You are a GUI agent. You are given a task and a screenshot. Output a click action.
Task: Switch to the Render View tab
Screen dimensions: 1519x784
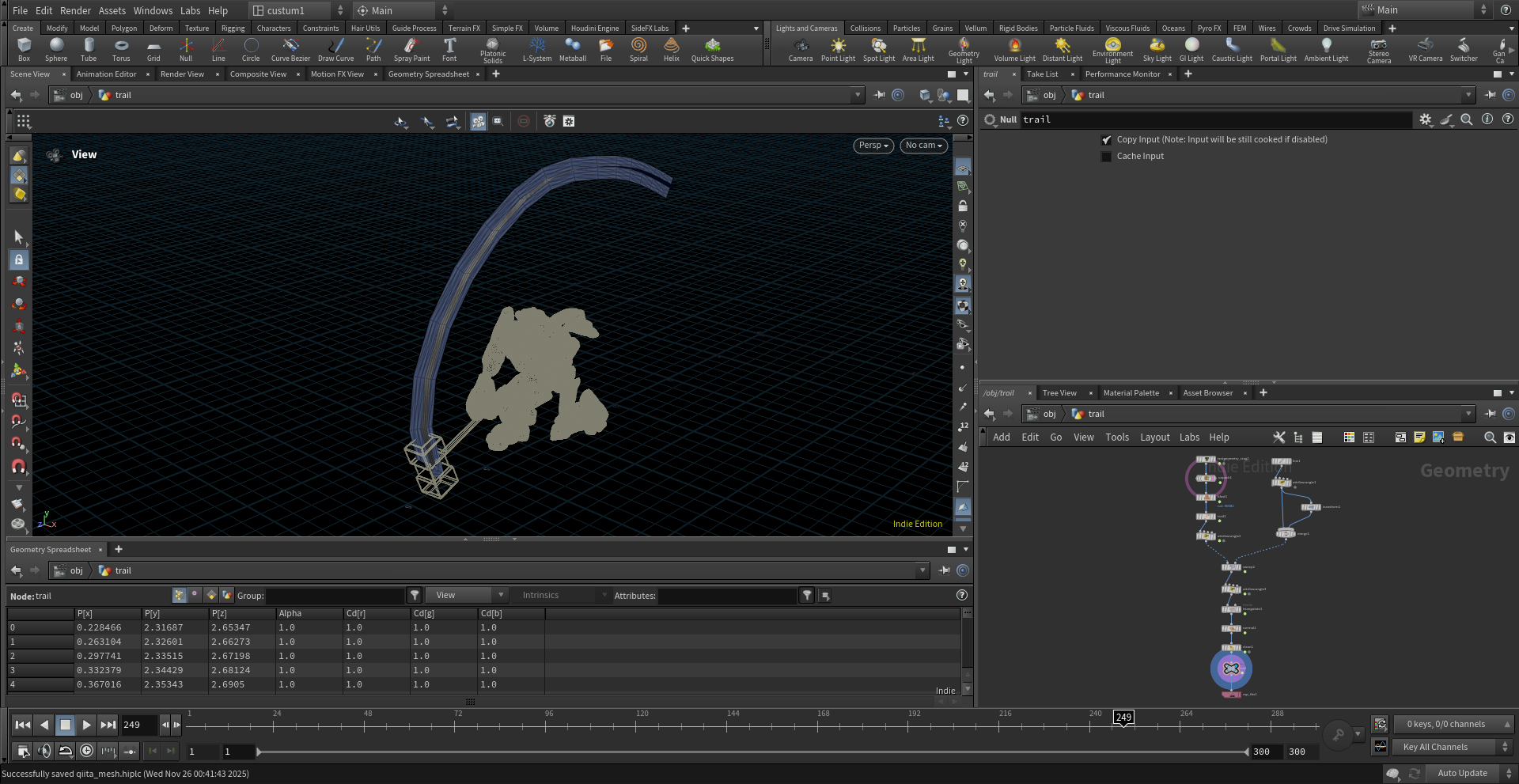click(x=182, y=74)
